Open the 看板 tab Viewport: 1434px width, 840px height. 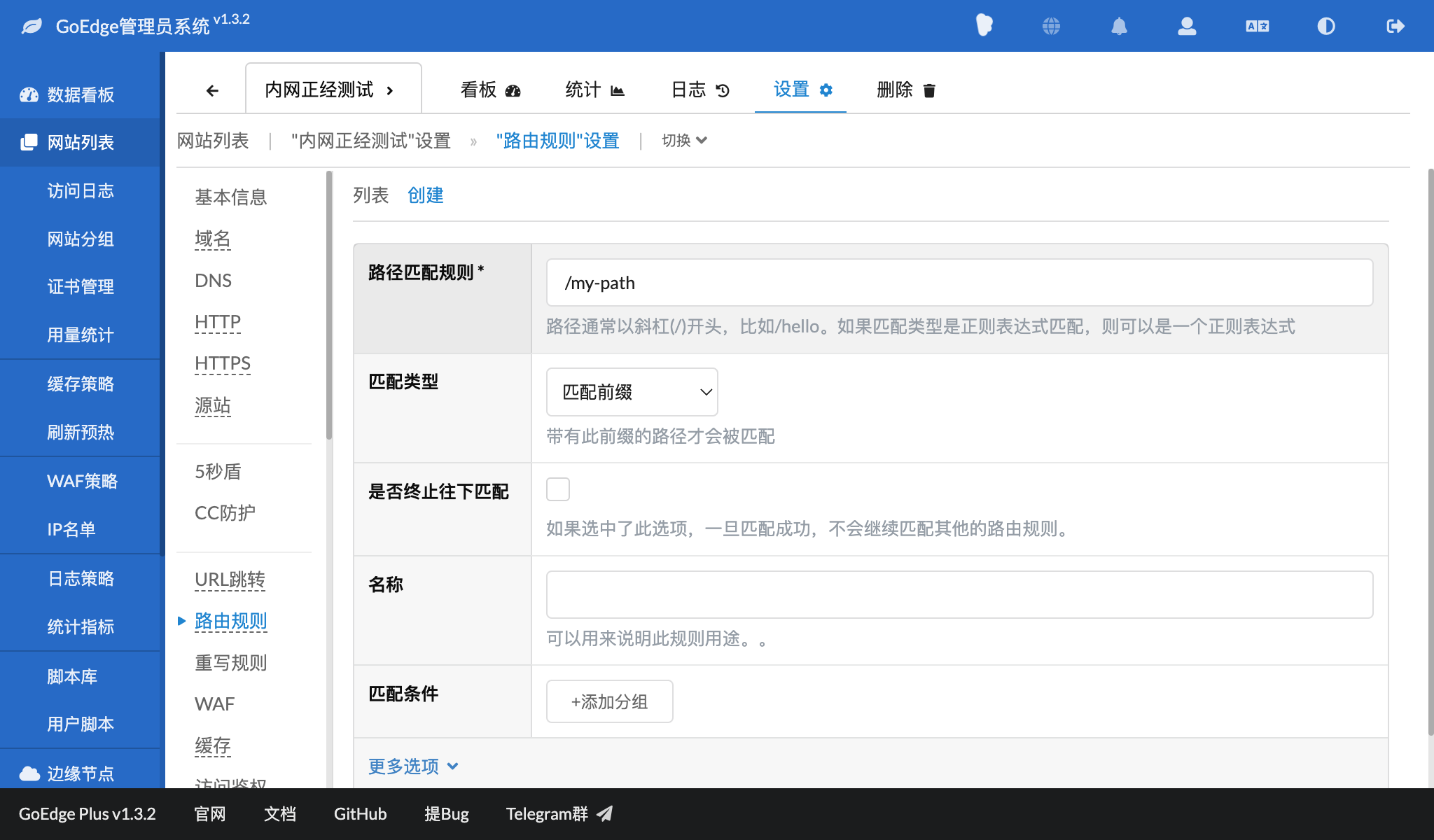tap(490, 90)
